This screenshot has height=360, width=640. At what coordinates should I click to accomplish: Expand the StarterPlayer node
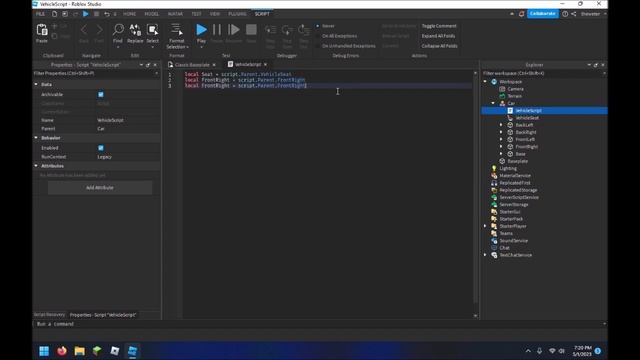pyautogui.click(x=485, y=226)
